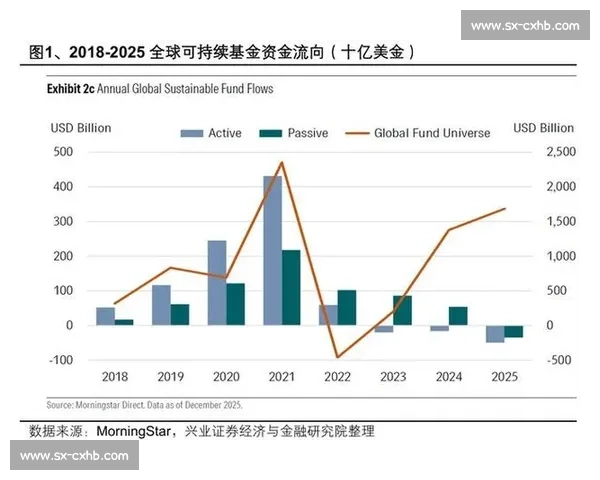Click the Active legend color swatch
This screenshot has width=600, height=480.
pyautogui.click(x=192, y=134)
